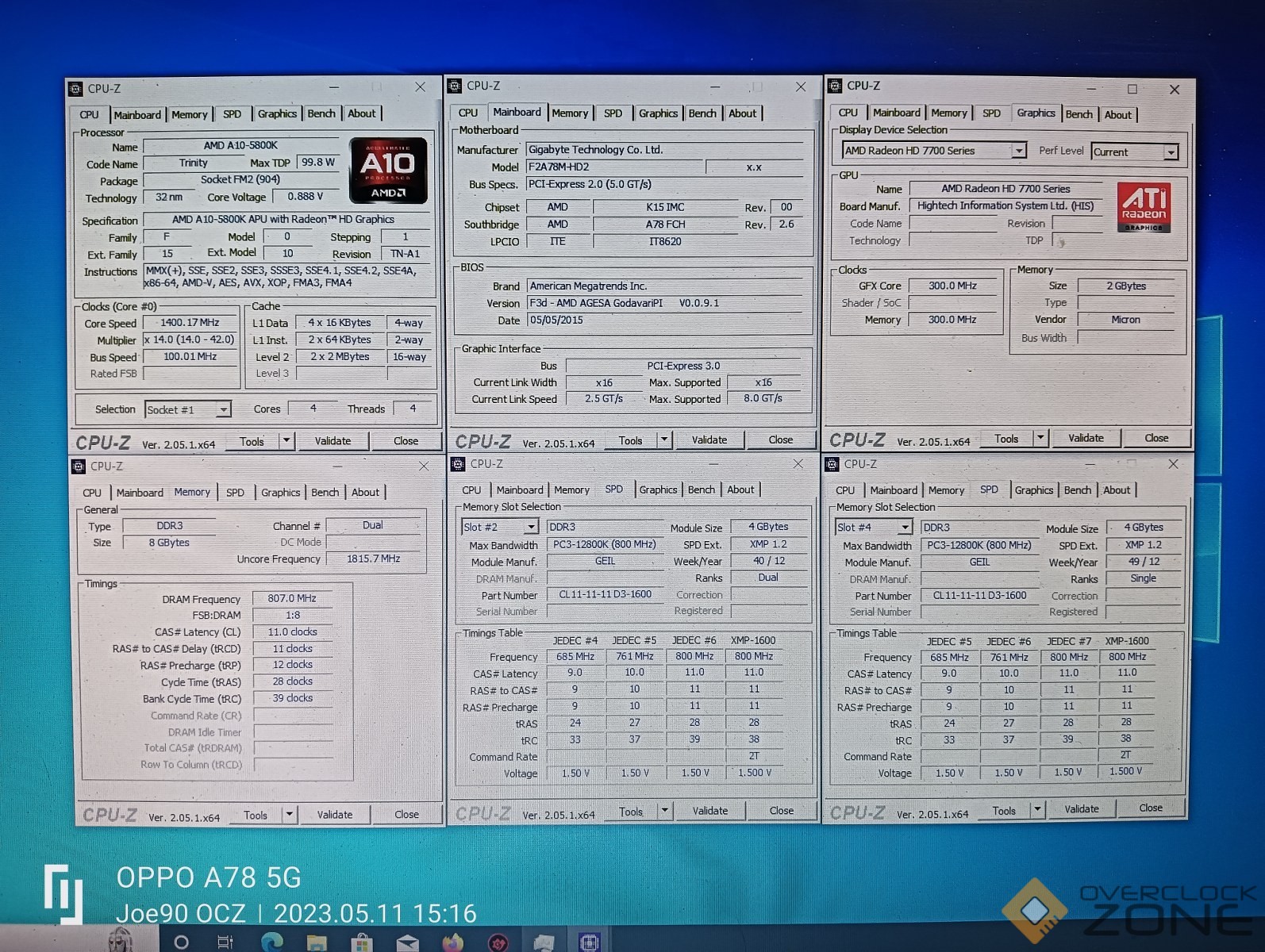Image resolution: width=1265 pixels, height=952 pixels.
Task: Click the Week/Year value 49 / 12
Action: (1144, 562)
